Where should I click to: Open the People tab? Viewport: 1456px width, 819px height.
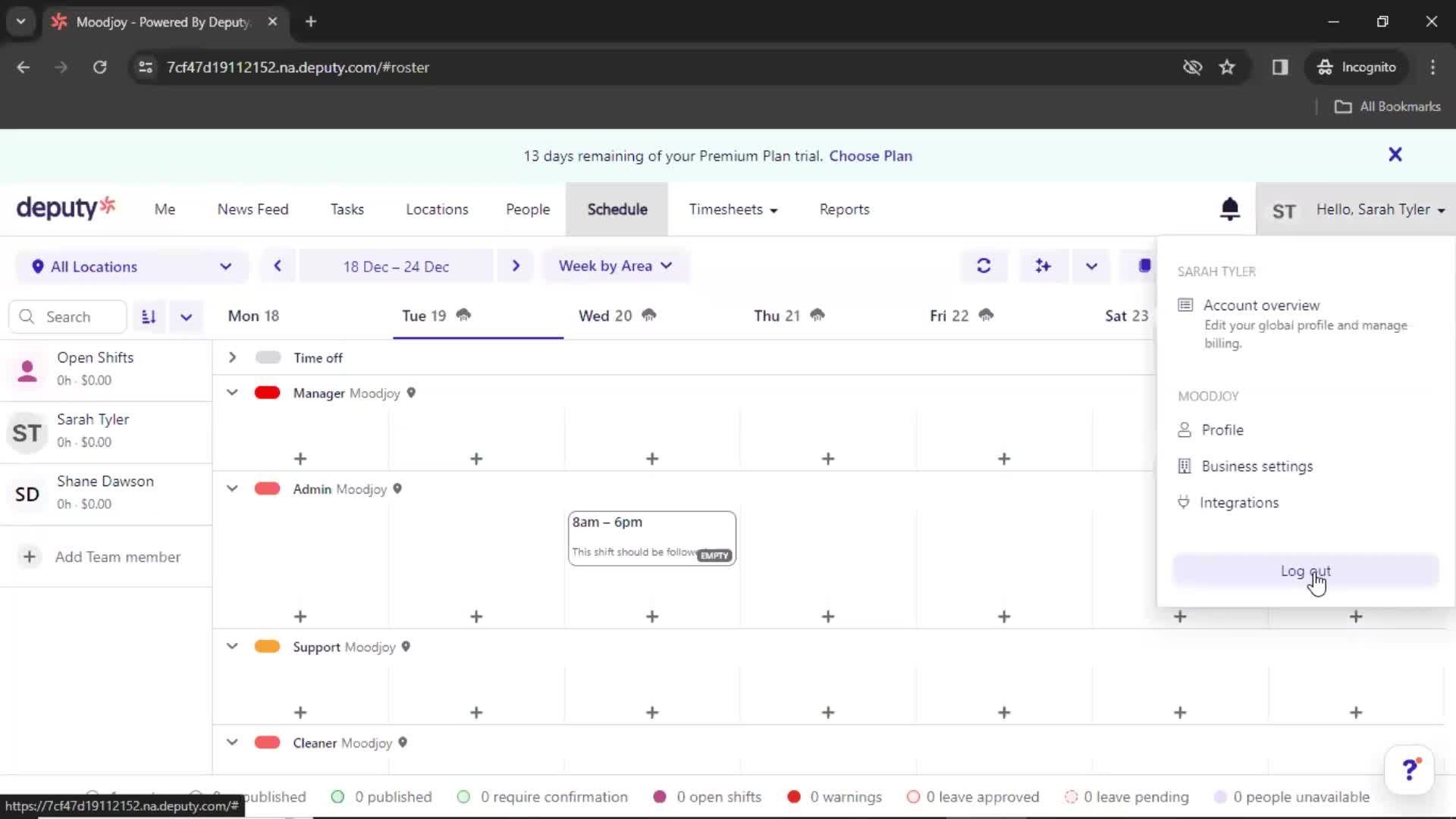point(528,209)
